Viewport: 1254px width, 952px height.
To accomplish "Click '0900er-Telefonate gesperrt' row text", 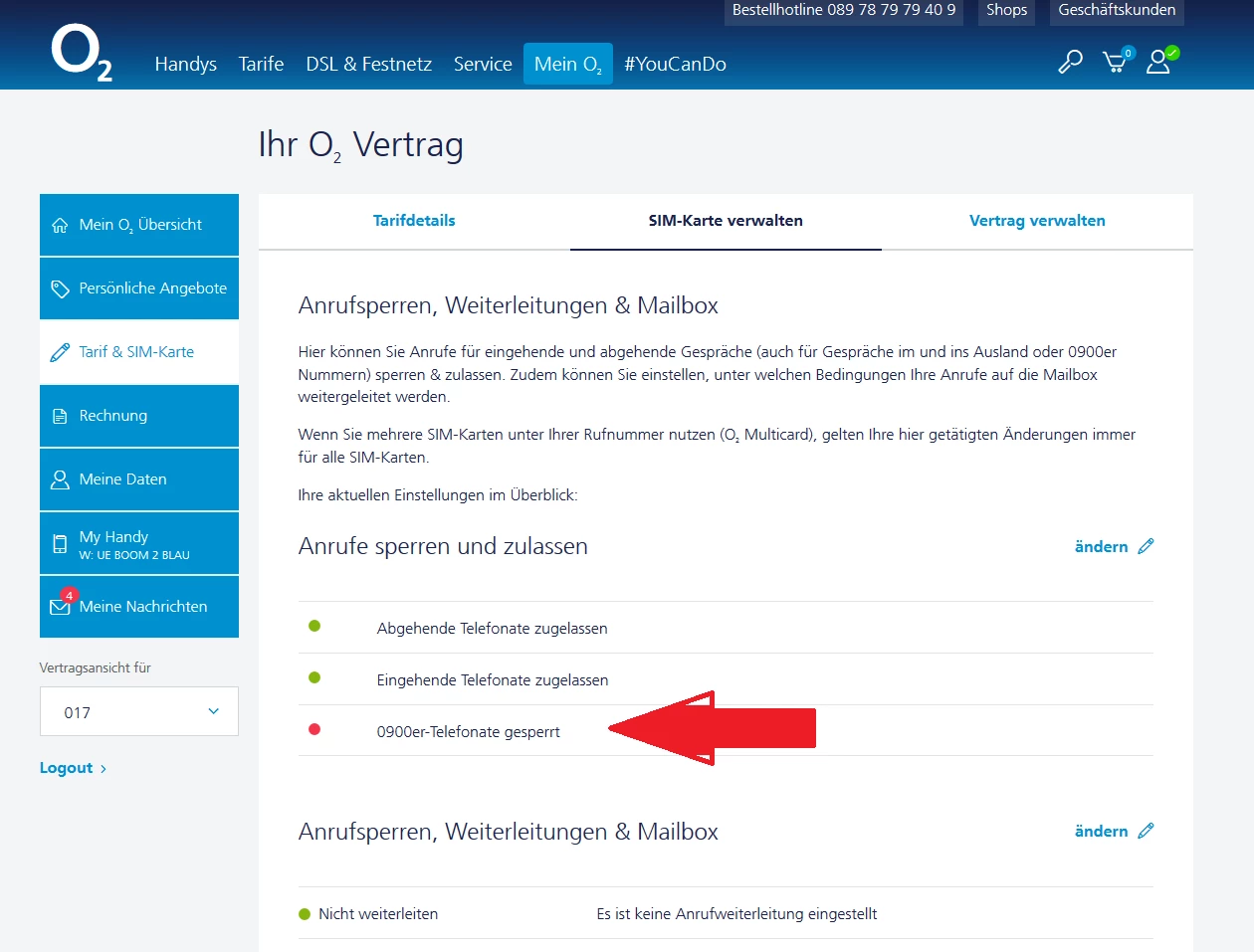I will pyautogui.click(x=468, y=732).
